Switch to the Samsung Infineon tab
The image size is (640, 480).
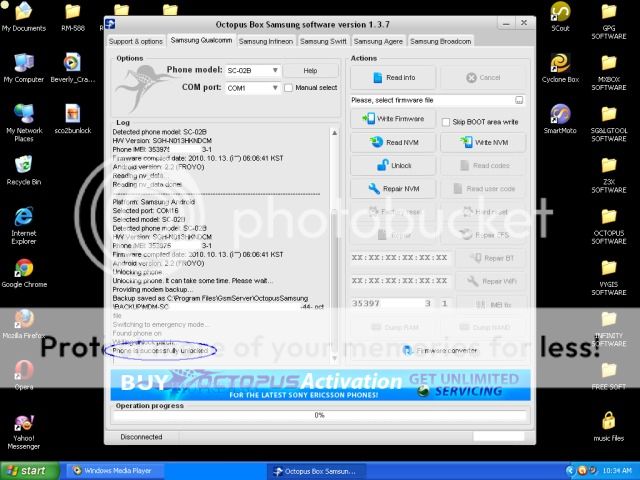(x=267, y=41)
